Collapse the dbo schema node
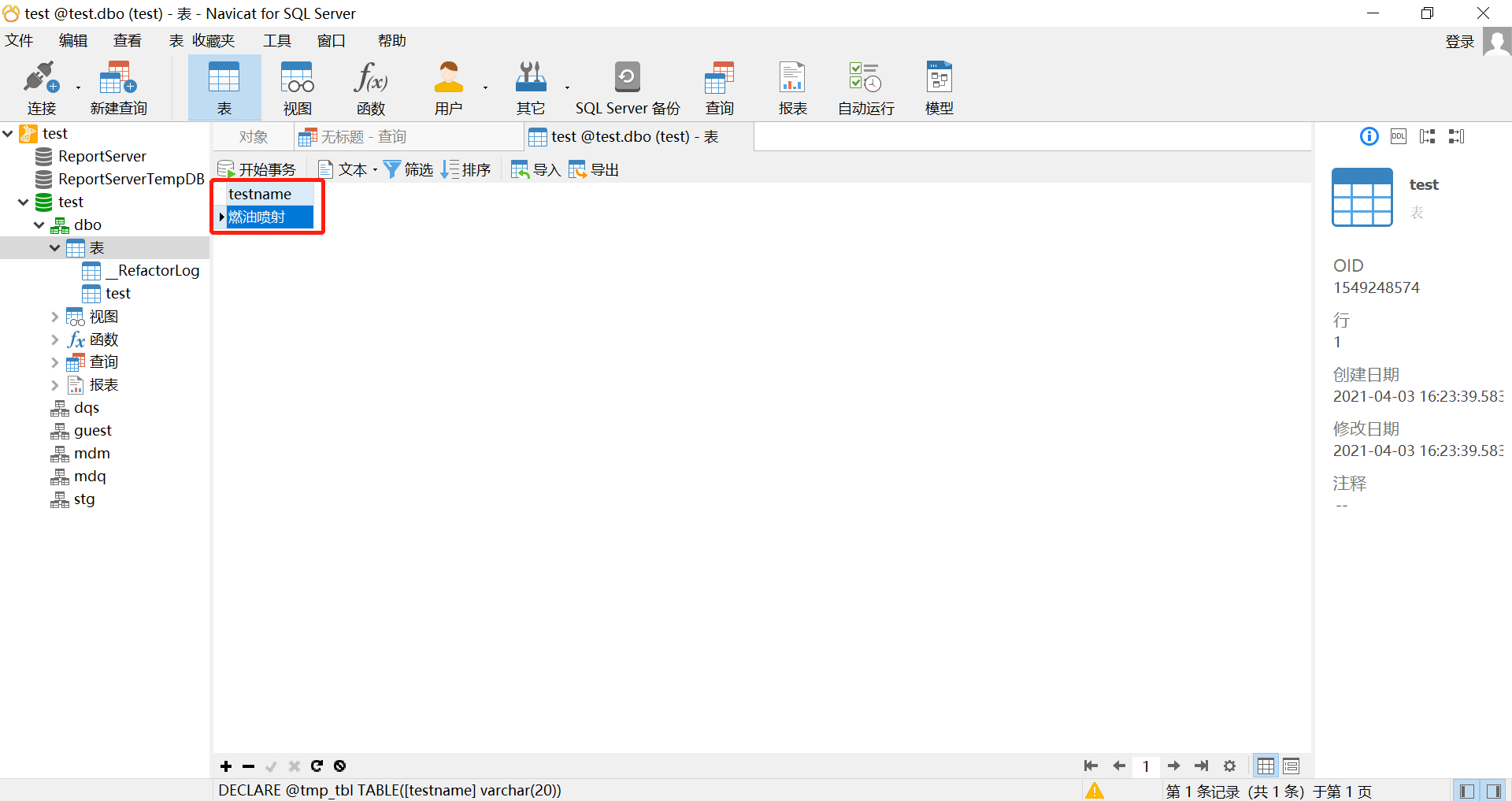Viewport: 1512px width, 801px height. 39,224
